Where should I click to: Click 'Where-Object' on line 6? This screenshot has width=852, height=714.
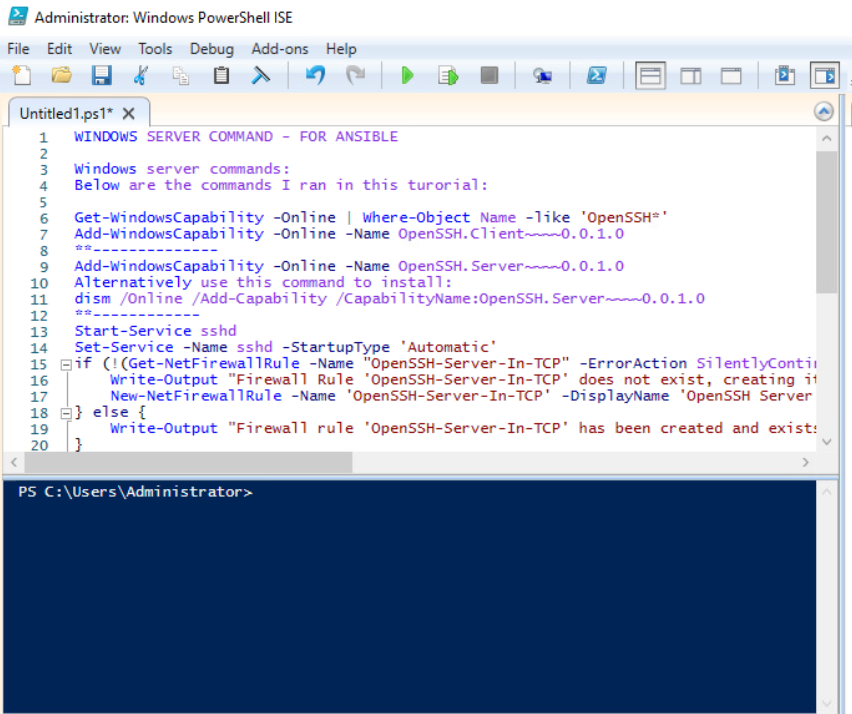pyautogui.click(x=416, y=217)
